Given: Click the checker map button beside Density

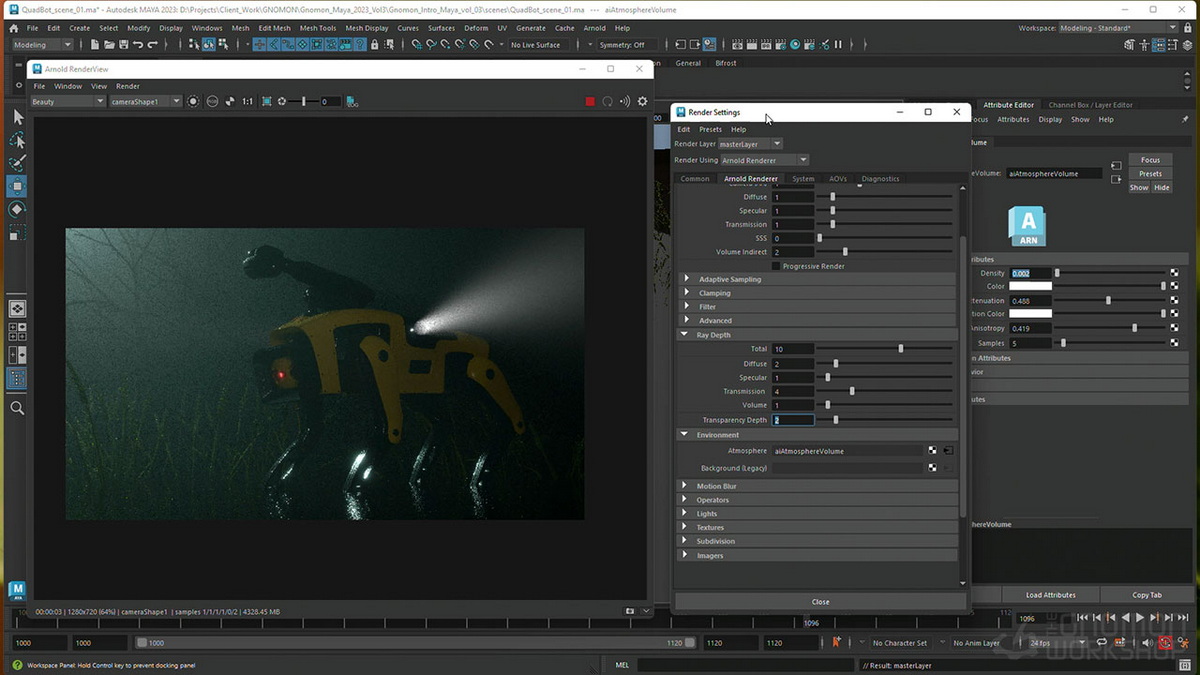Looking at the screenshot, I should 1174,273.
